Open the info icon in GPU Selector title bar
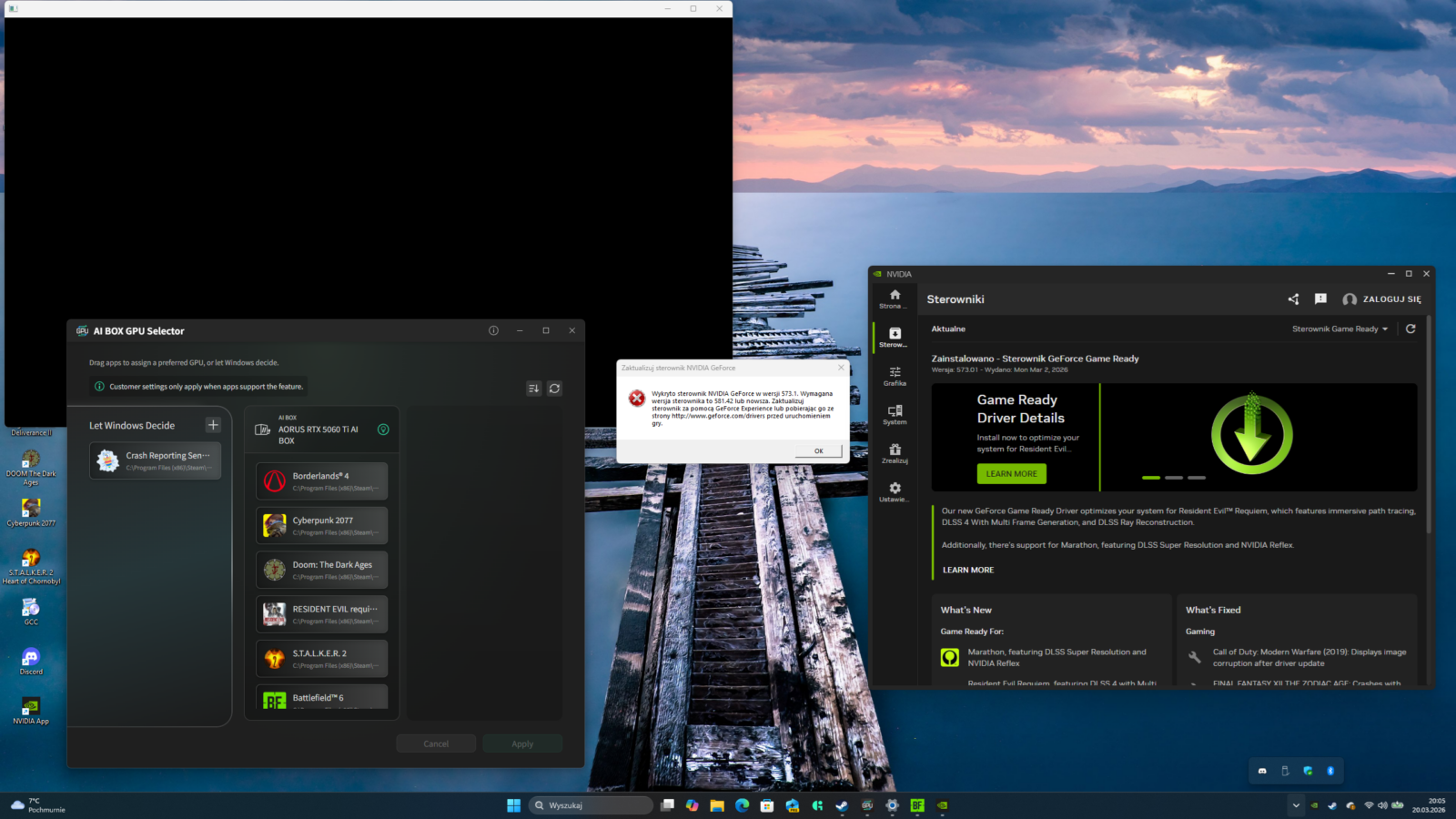Screen dimensions: 1456x819 tap(493, 331)
